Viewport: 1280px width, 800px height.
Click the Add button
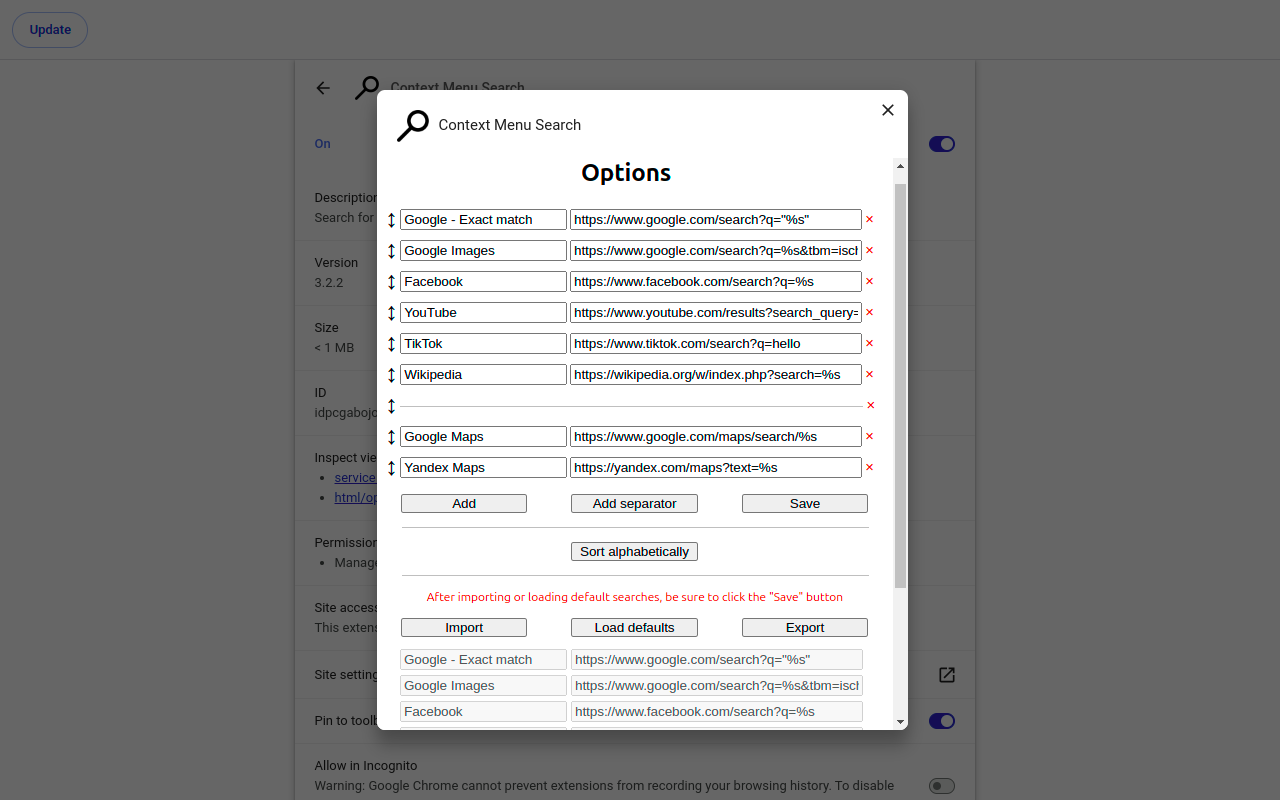[464, 504]
